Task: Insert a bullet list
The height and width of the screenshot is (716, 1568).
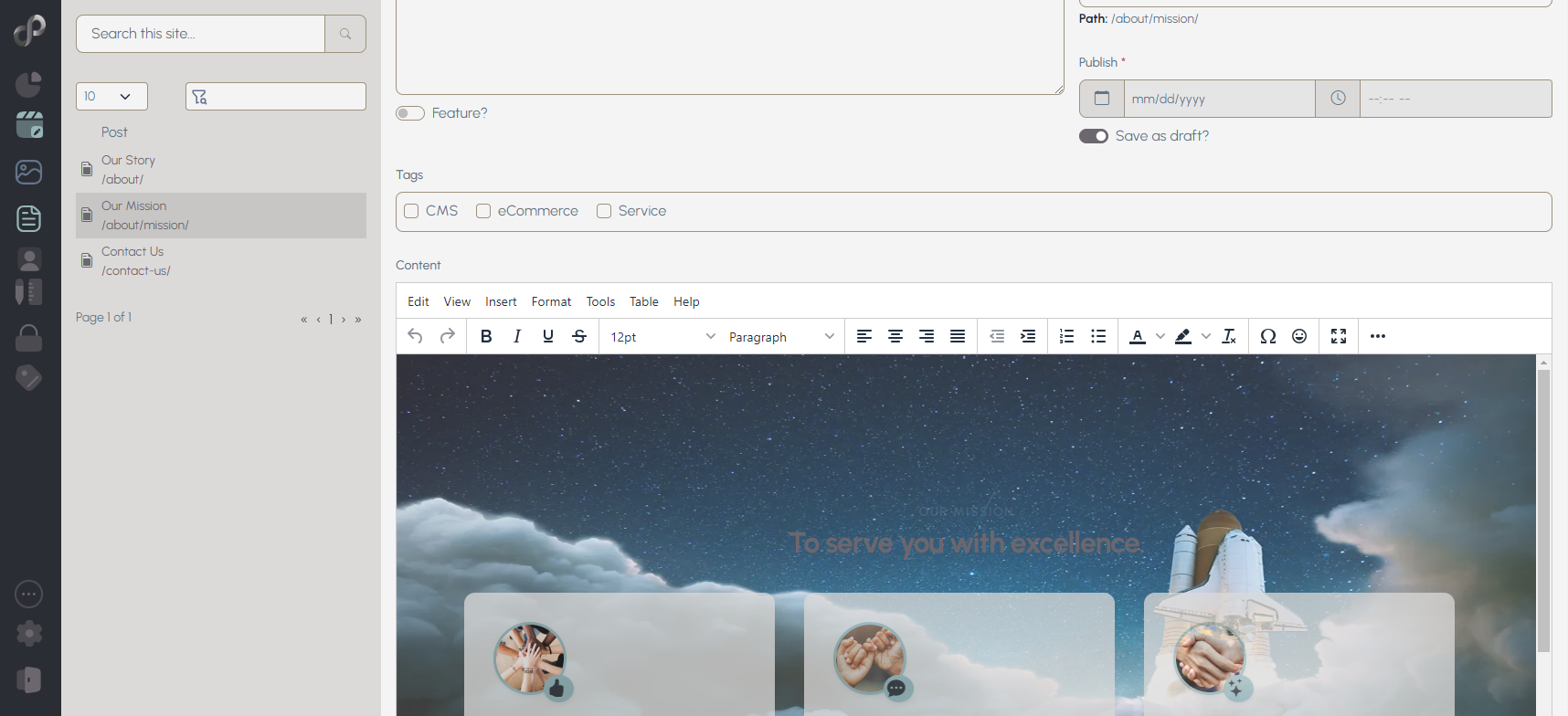Action: [x=1098, y=336]
